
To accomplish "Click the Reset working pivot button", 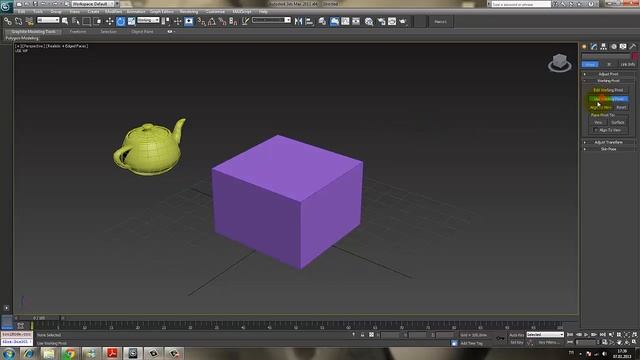I will 621,107.
